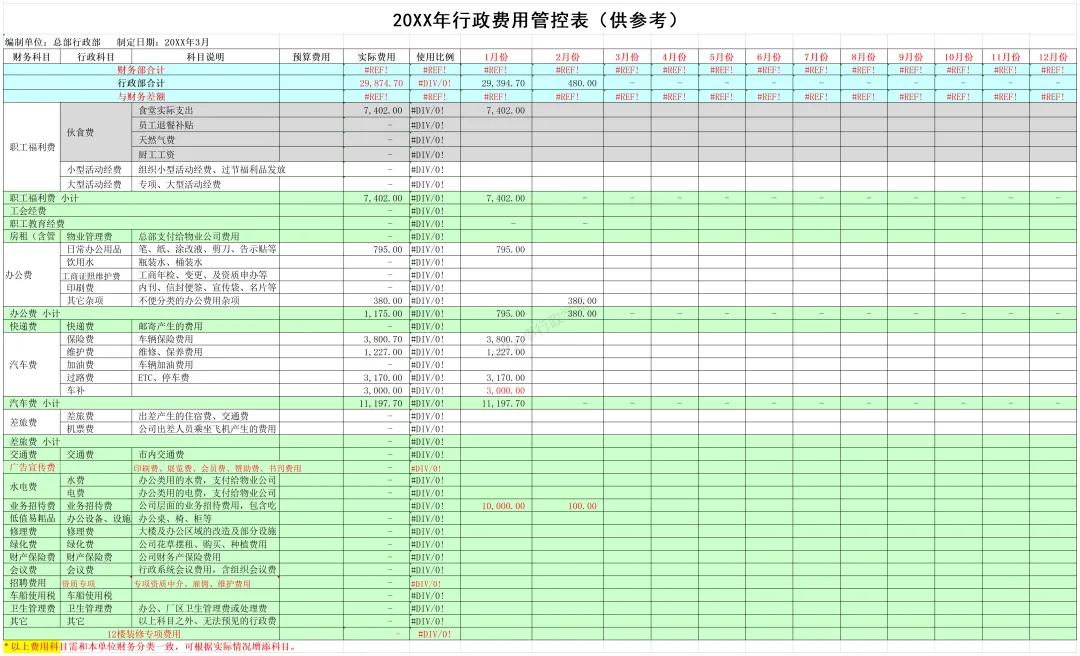Select the '车辆保险费用' description cell
The image size is (1080, 656).
click(205, 339)
